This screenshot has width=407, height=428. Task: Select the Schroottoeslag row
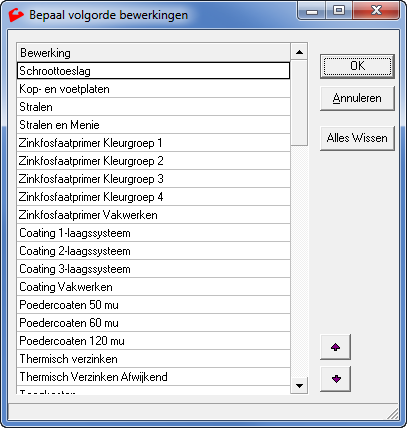[x=153, y=71]
